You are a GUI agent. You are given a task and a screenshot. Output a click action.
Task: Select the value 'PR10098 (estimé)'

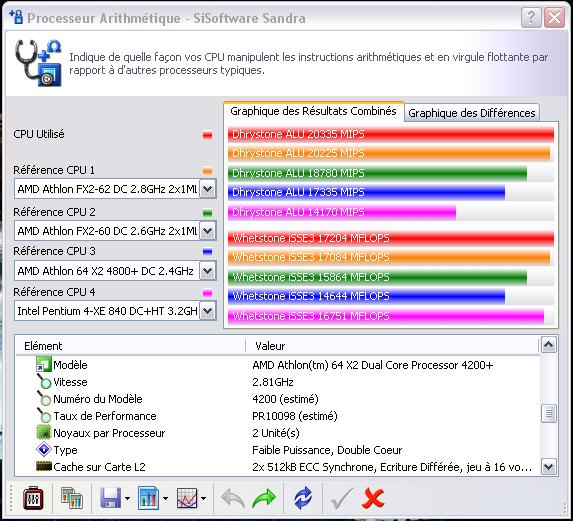click(x=295, y=416)
